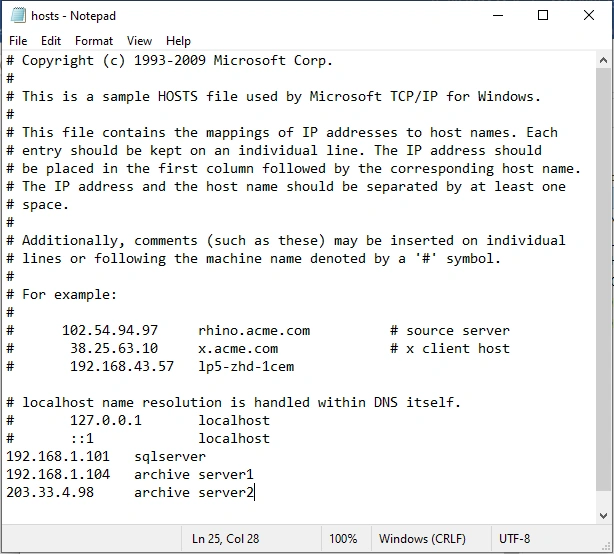This screenshot has height=554, width=614.
Task: Open the Edit menu
Action: tap(51, 41)
